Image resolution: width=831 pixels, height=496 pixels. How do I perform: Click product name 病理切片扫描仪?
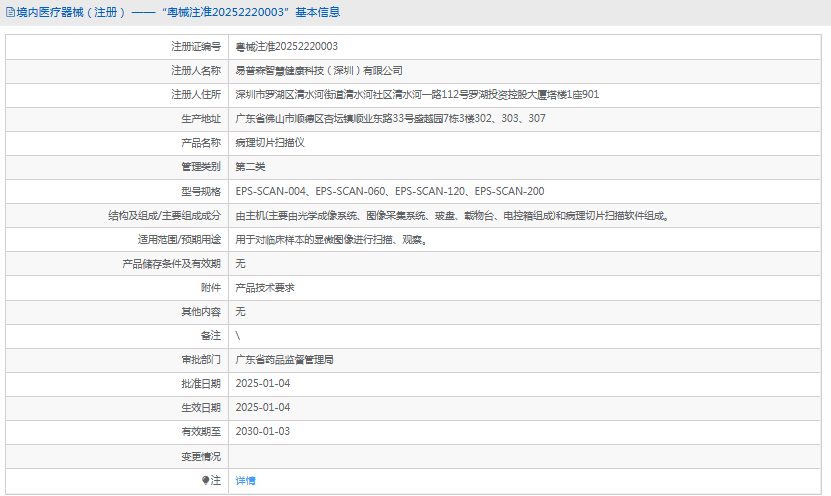point(270,143)
